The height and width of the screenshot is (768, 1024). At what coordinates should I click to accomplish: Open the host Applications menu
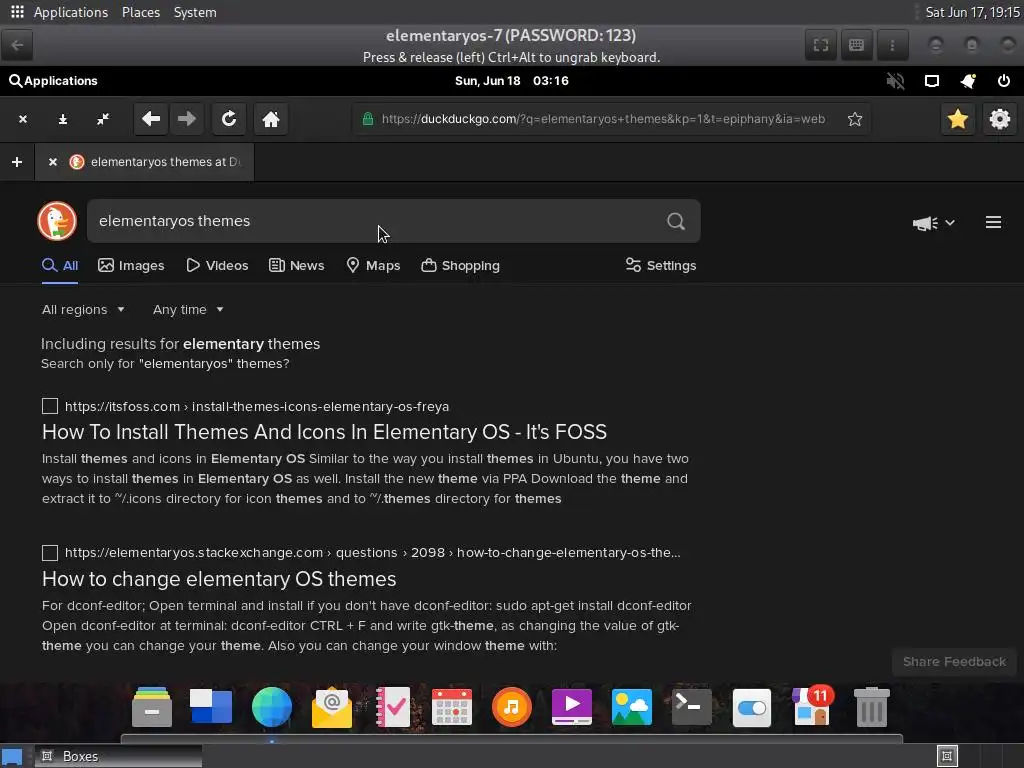(71, 12)
